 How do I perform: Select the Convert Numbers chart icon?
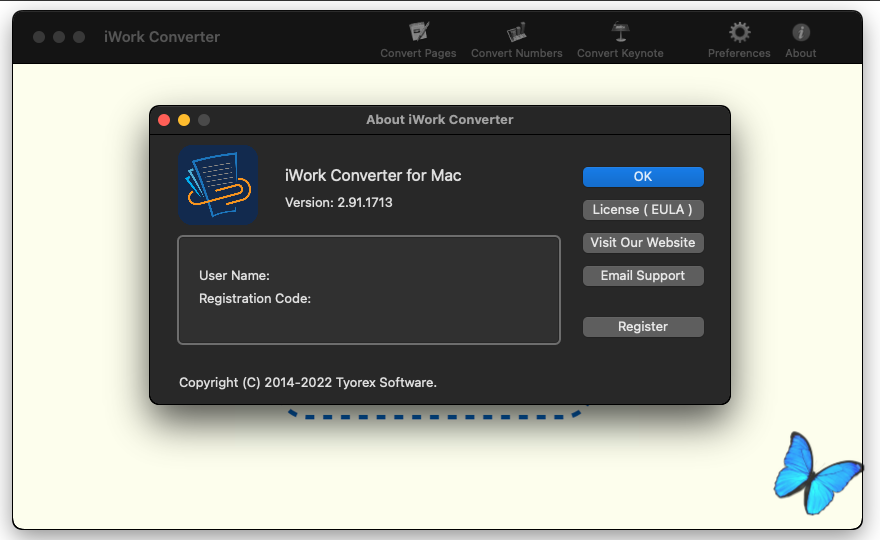click(516, 32)
